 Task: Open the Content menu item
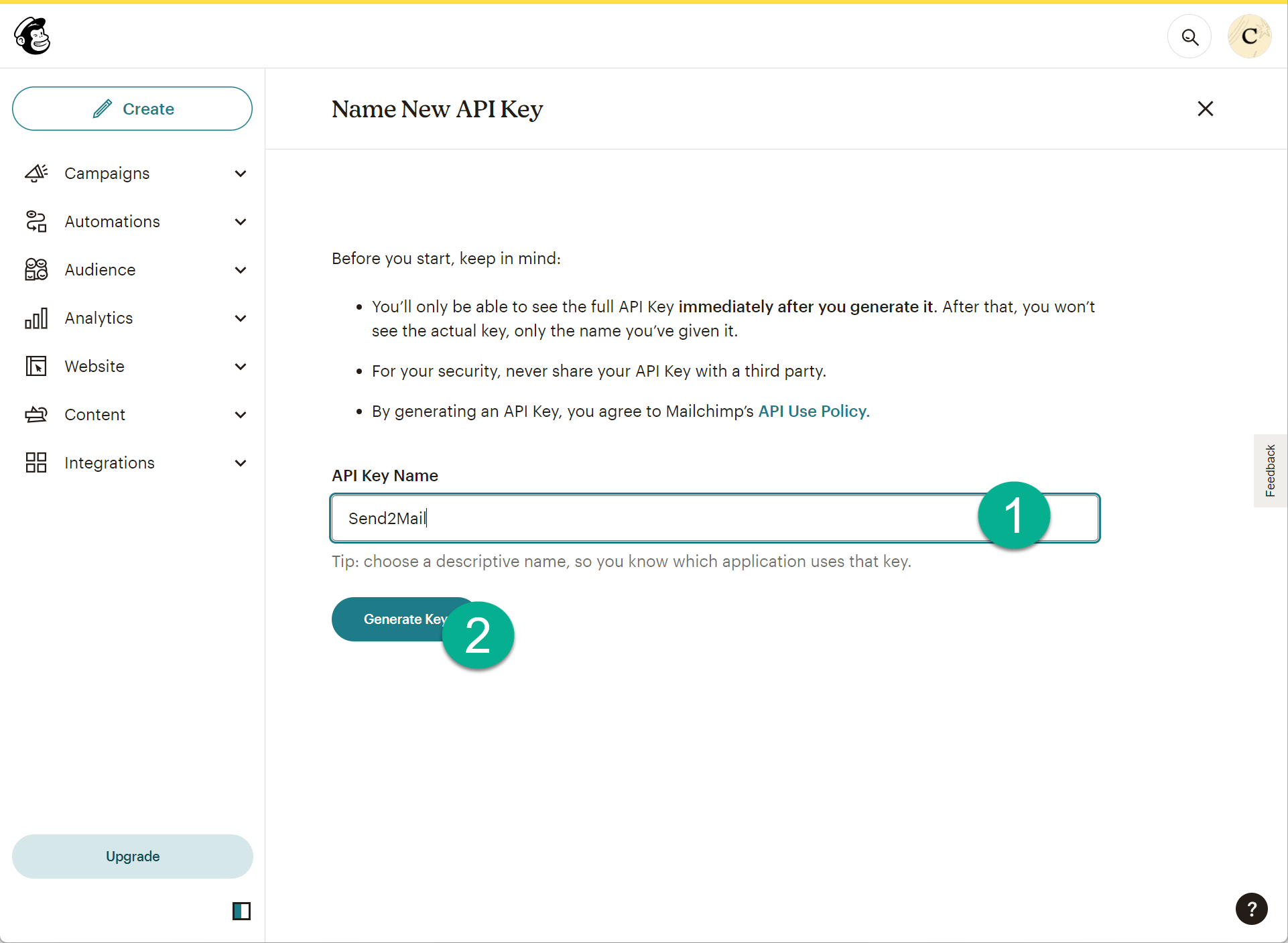(95, 415)
